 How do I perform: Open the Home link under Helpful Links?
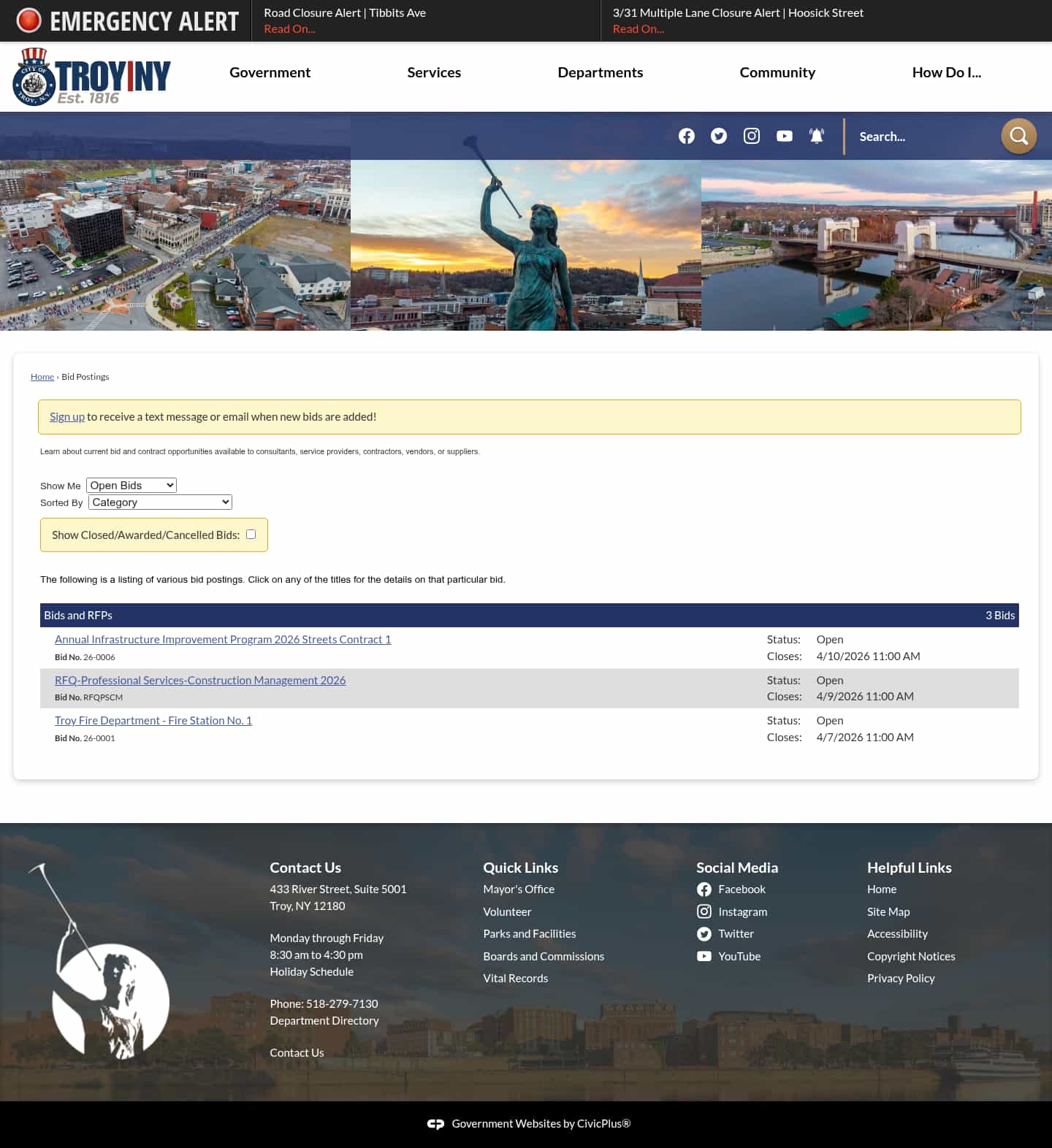point(882,889)
